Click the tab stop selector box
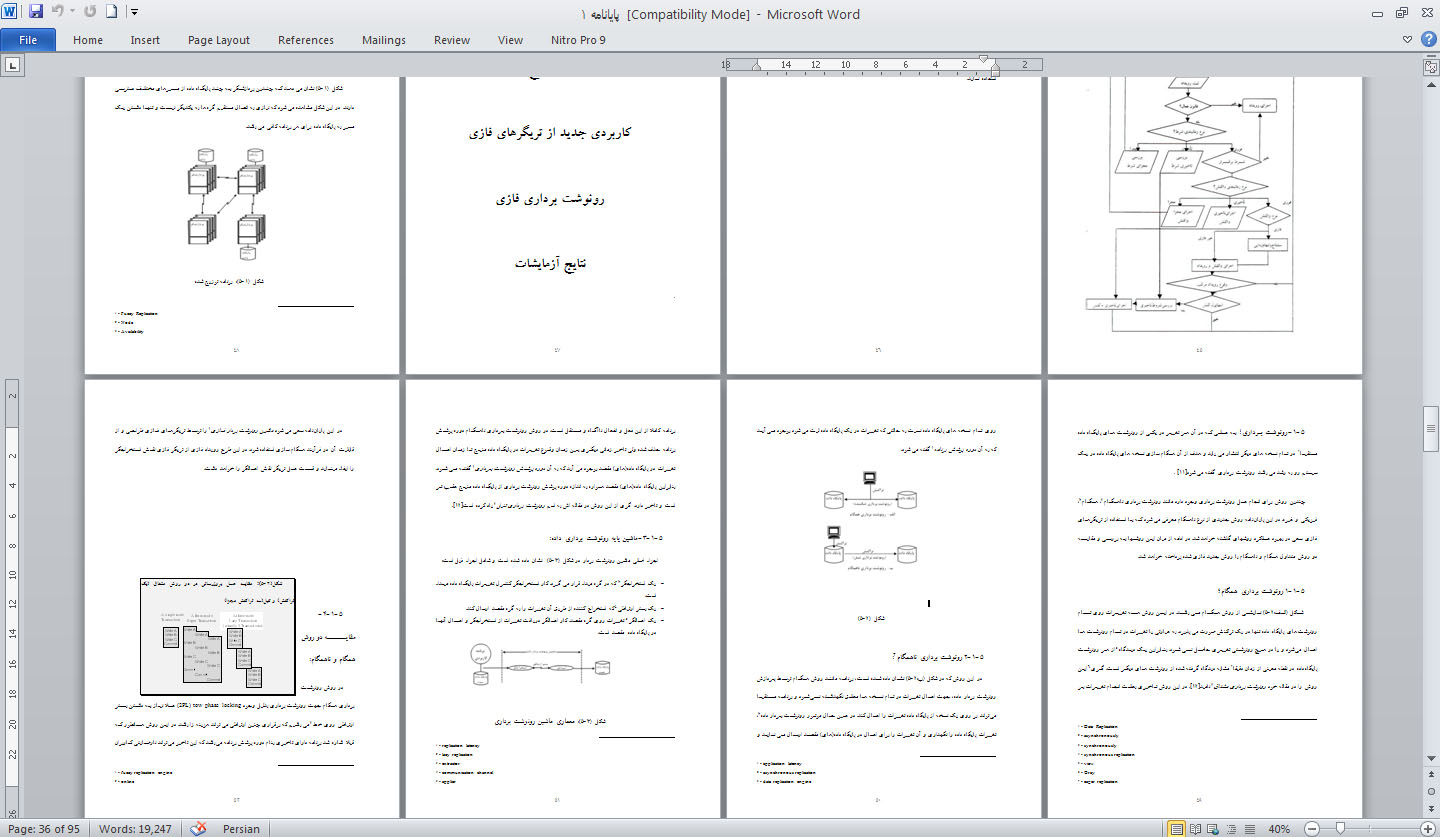 [x=13, y=66]
